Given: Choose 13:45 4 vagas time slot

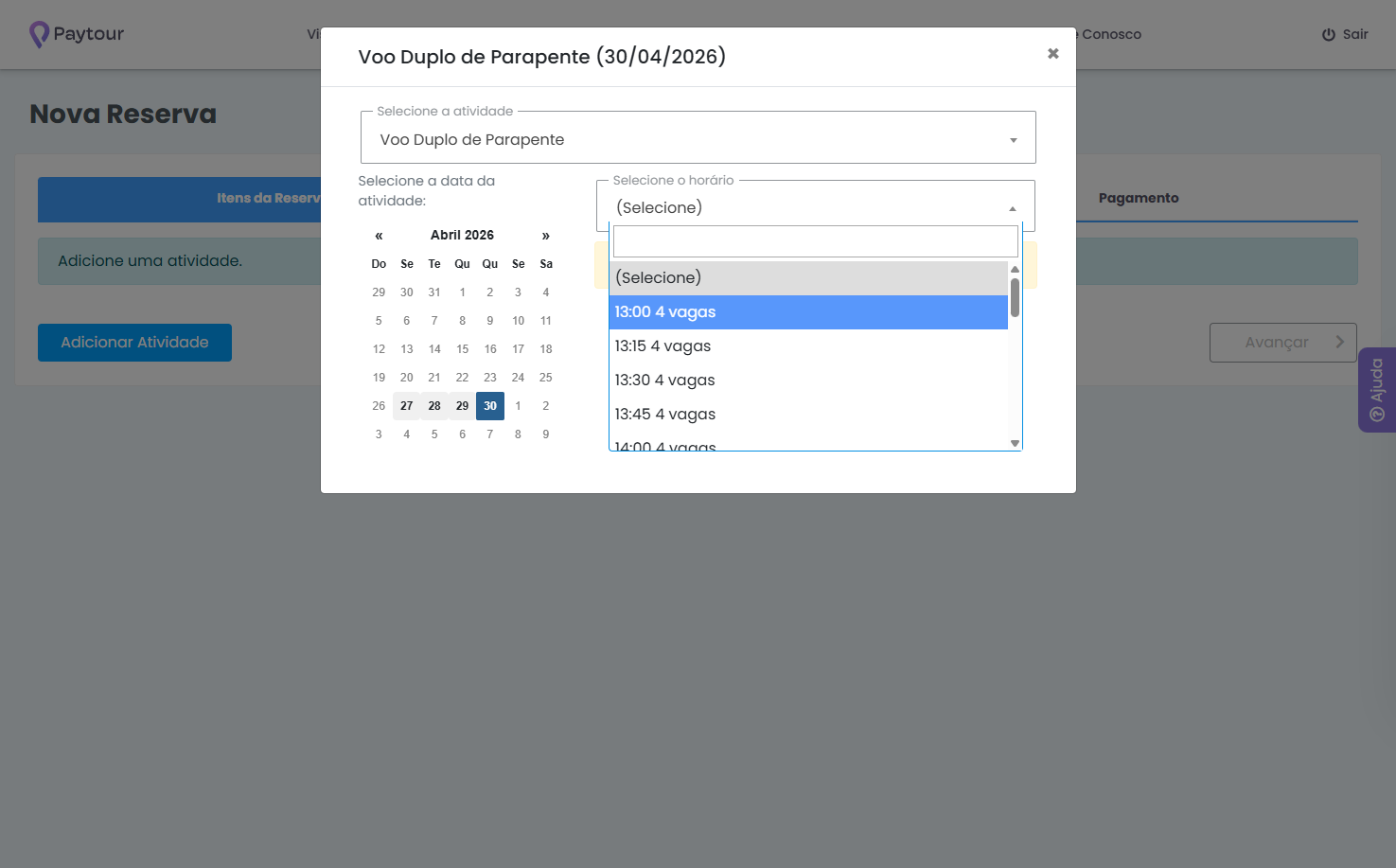Looking at the screenshot, I should point(808,414).
